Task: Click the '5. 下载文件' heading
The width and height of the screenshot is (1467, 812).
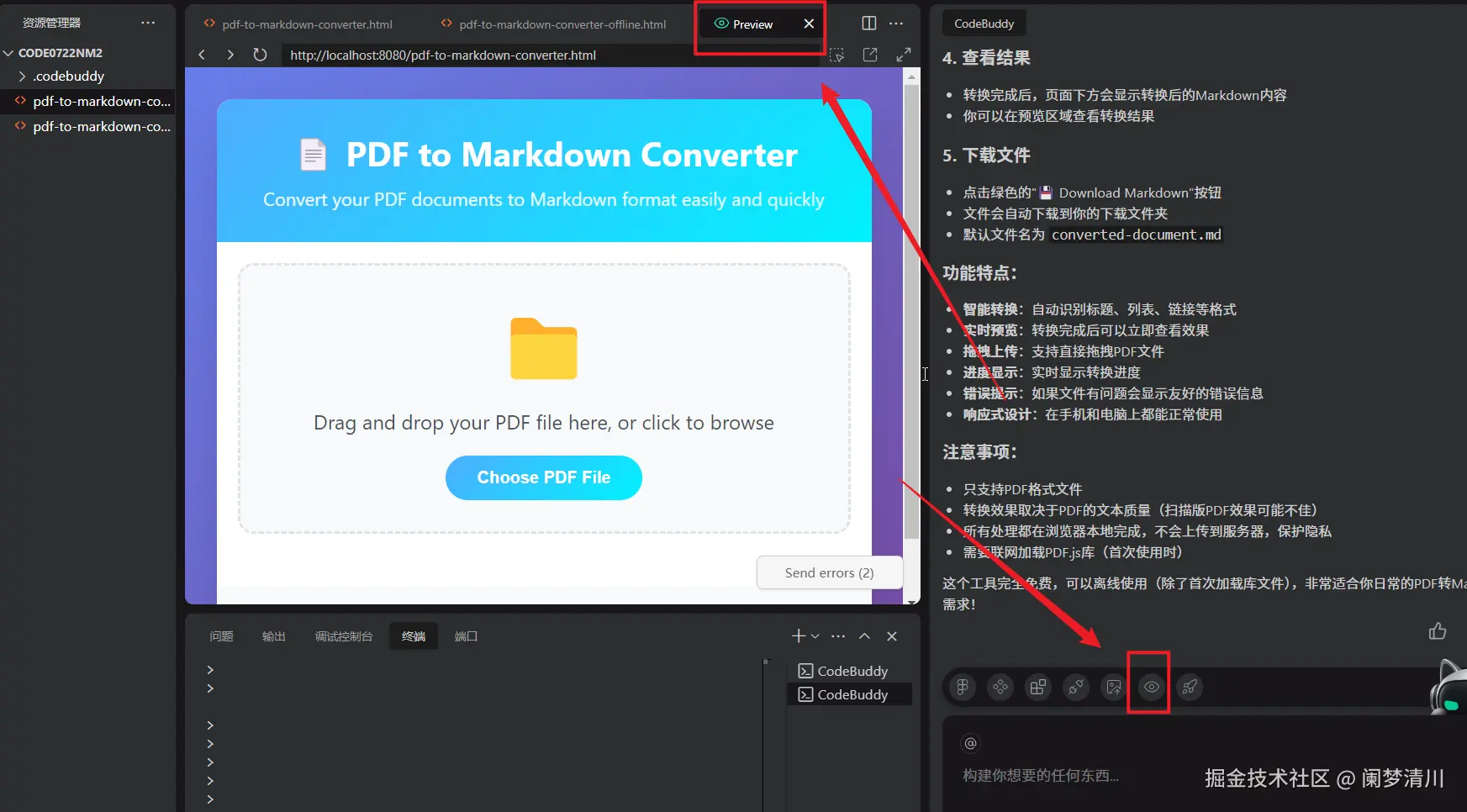Action: [986, 156]
